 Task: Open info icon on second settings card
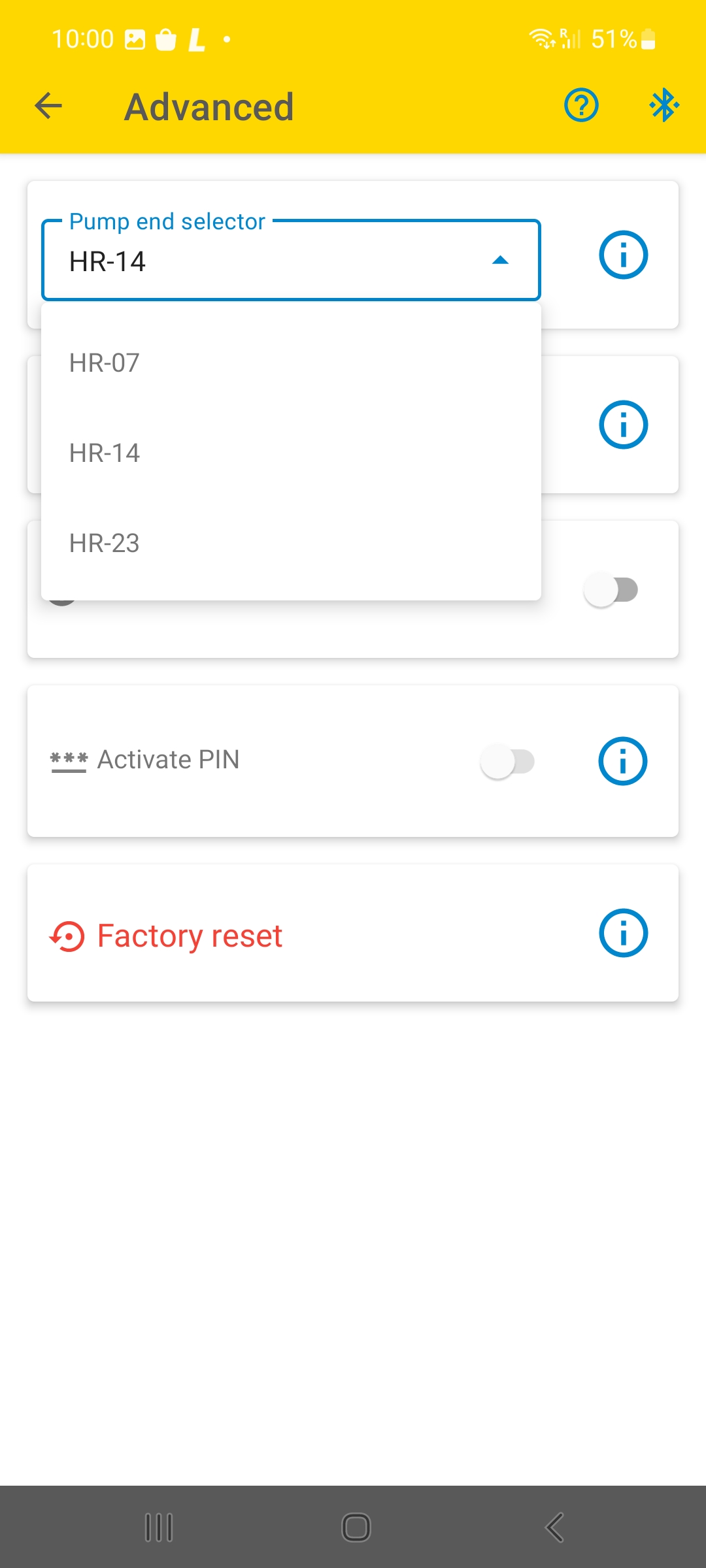(x=623, y=425)
